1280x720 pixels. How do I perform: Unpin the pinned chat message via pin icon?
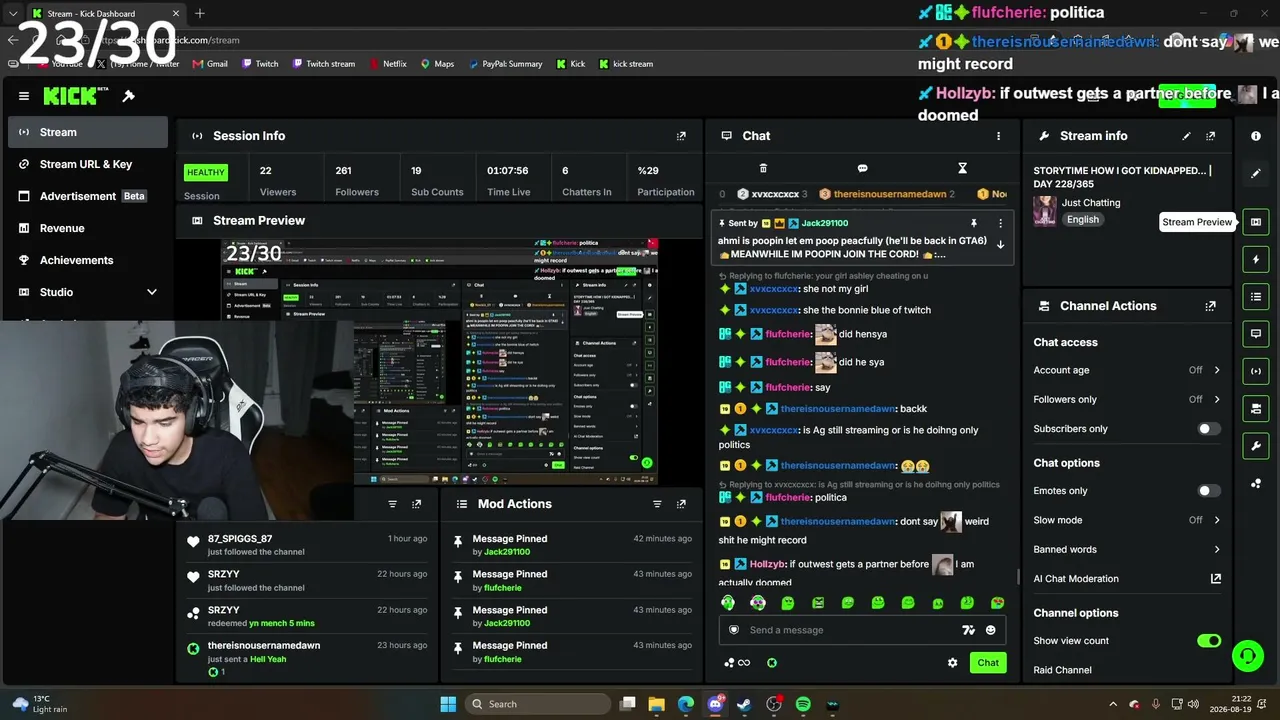tap(973, 223)
